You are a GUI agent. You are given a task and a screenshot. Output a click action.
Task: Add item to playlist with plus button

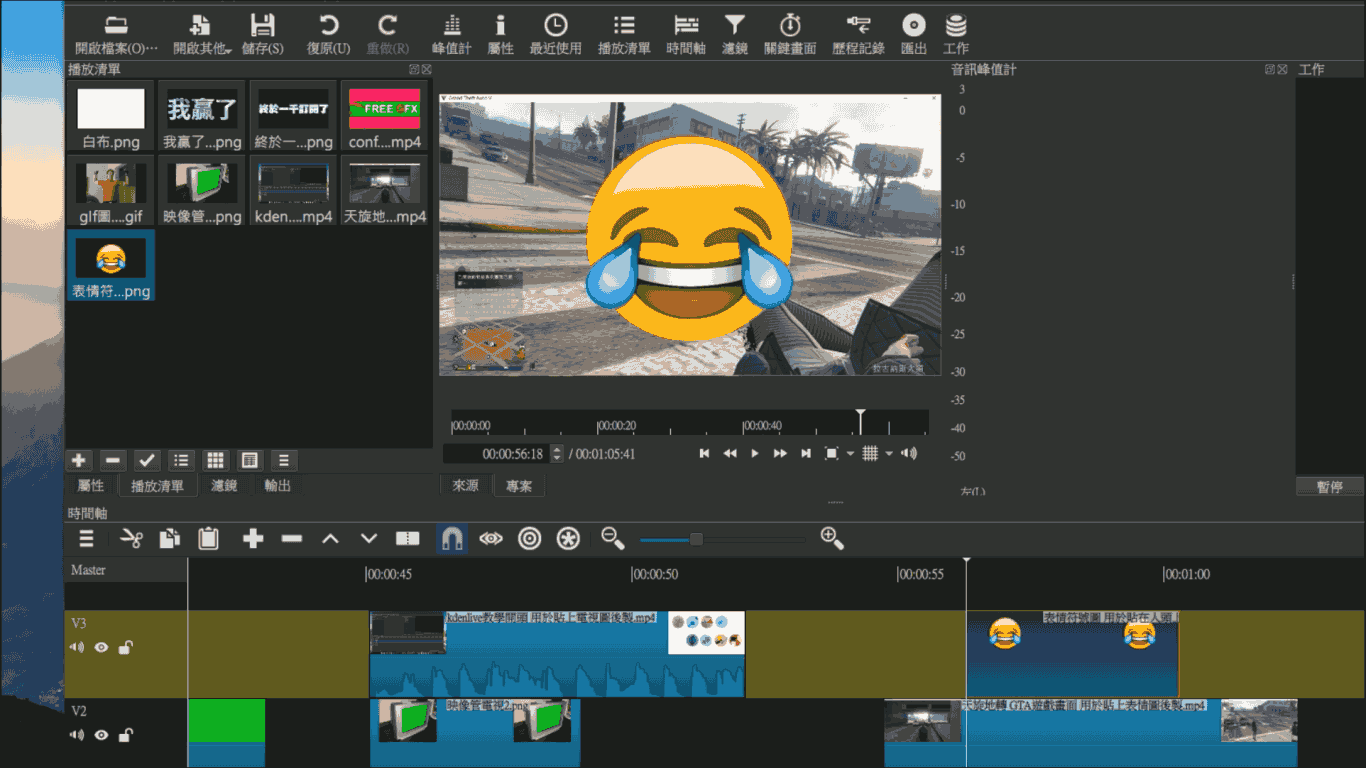tap(79, 460)
